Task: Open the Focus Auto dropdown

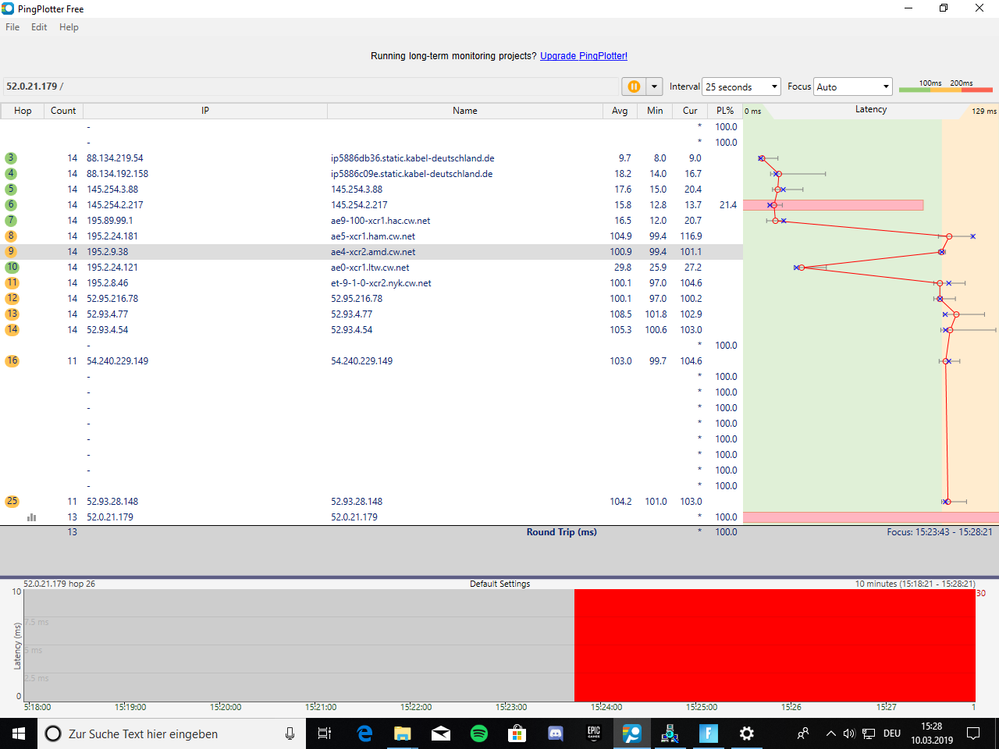Action: point(852,87)
